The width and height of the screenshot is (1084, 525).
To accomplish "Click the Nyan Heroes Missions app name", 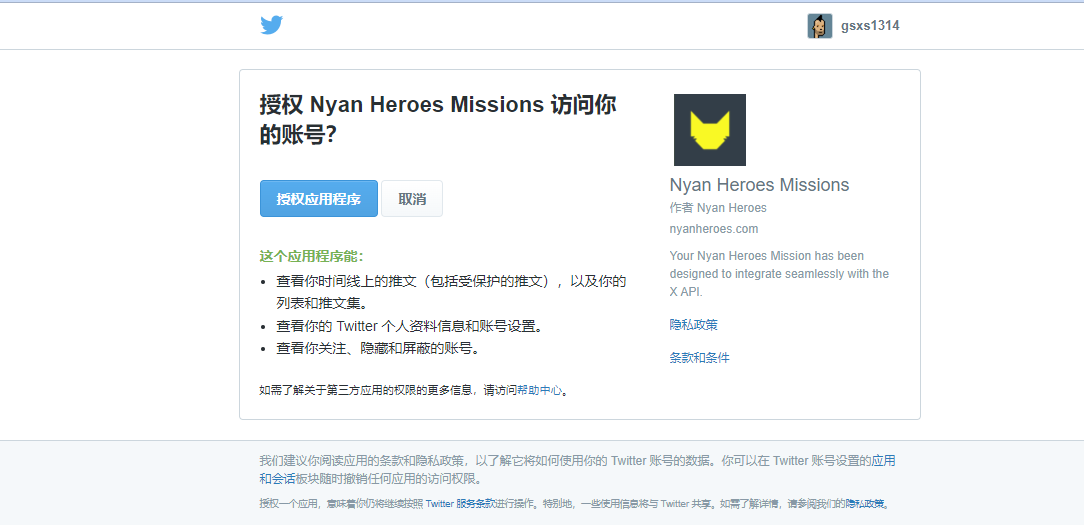I will pos(759,185).
